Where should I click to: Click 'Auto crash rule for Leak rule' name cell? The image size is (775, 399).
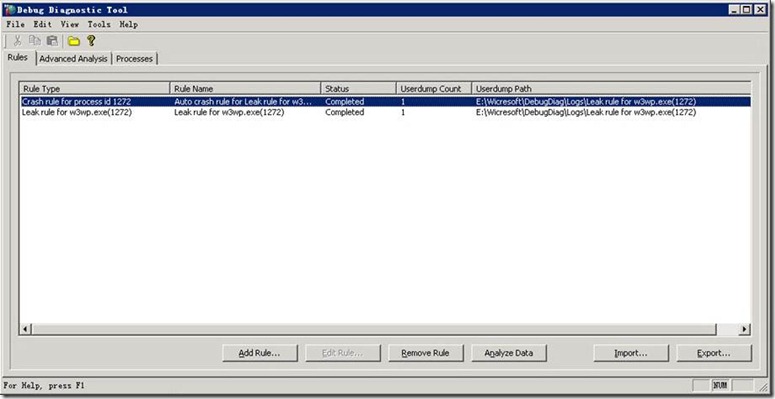pos(243,101)
